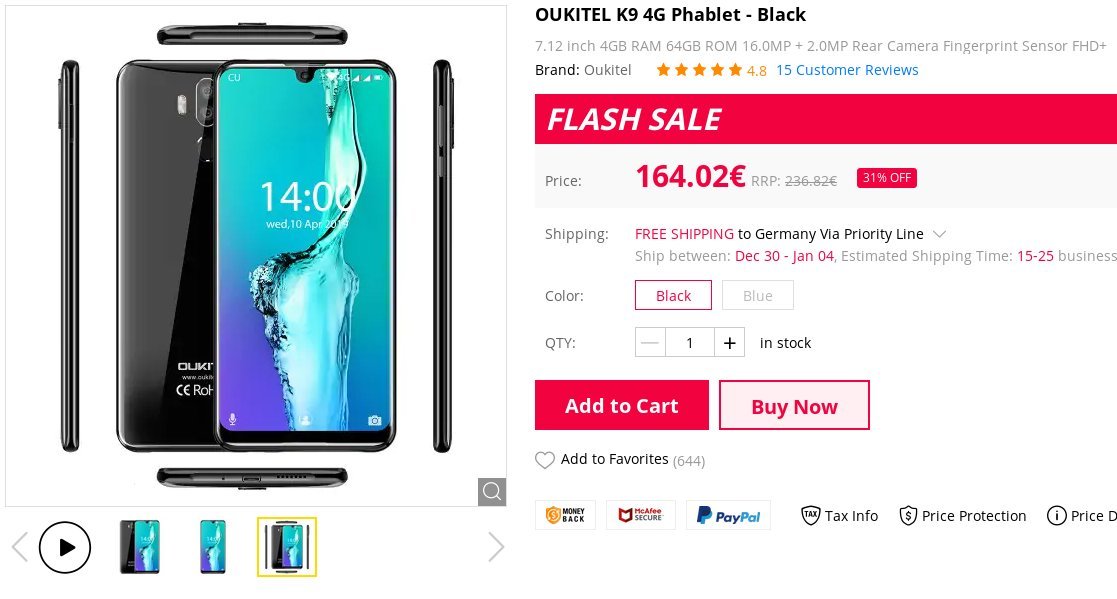
Task: Increase quantity with the plus button
Action: click(x=729, y=343)
